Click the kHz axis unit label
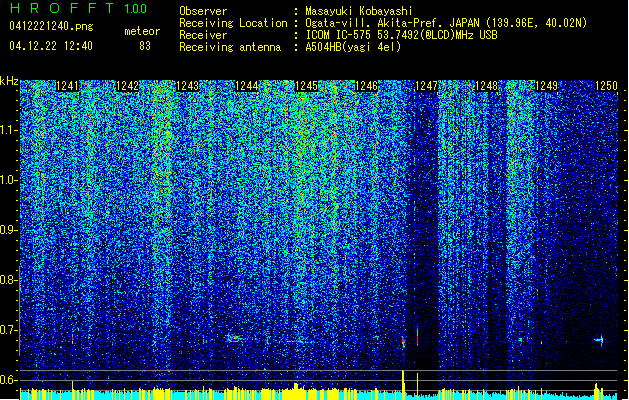This screenshot has width=629, height=400. point(9,81)
